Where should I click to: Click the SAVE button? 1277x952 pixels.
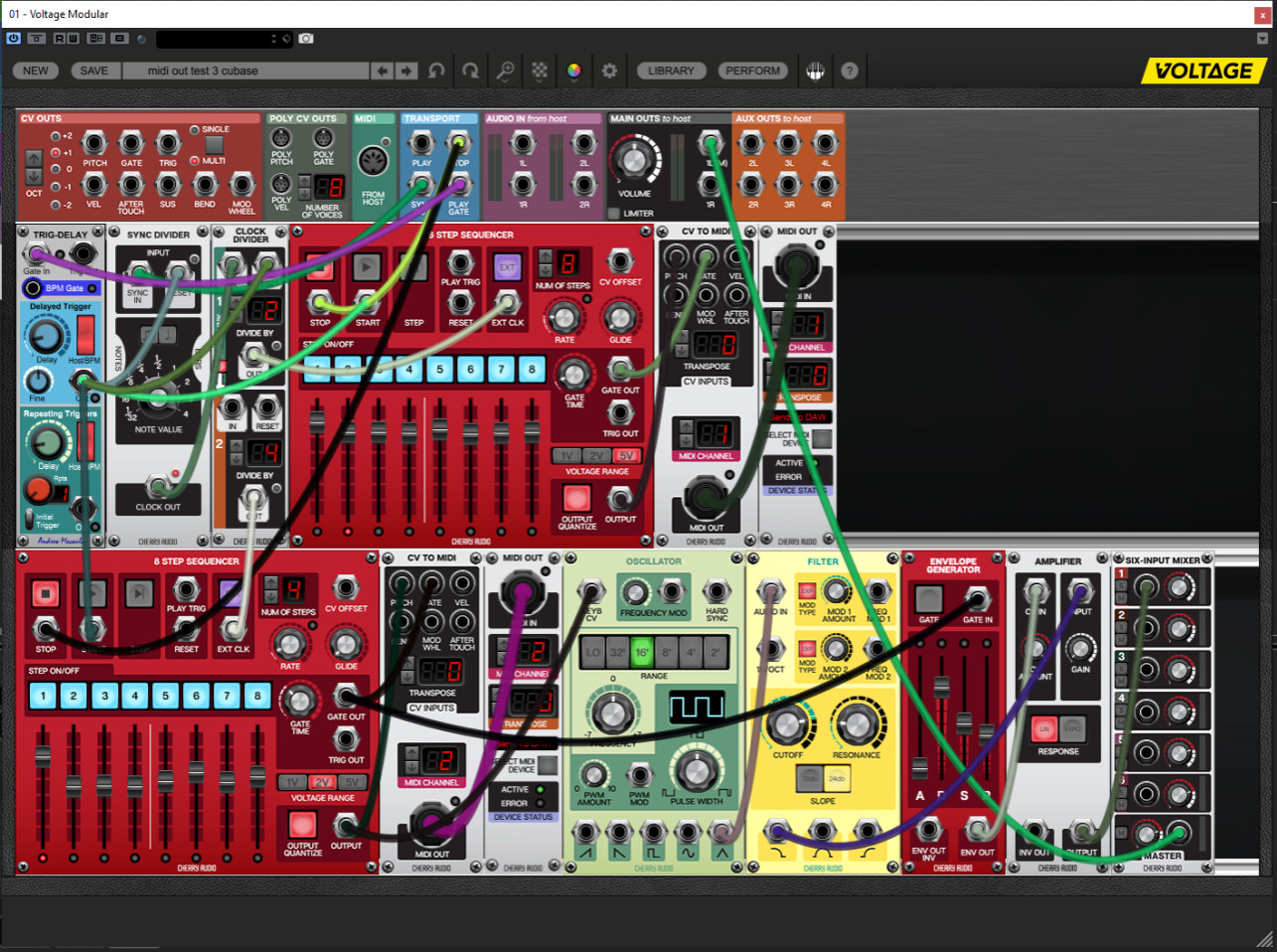pos(94,71)
